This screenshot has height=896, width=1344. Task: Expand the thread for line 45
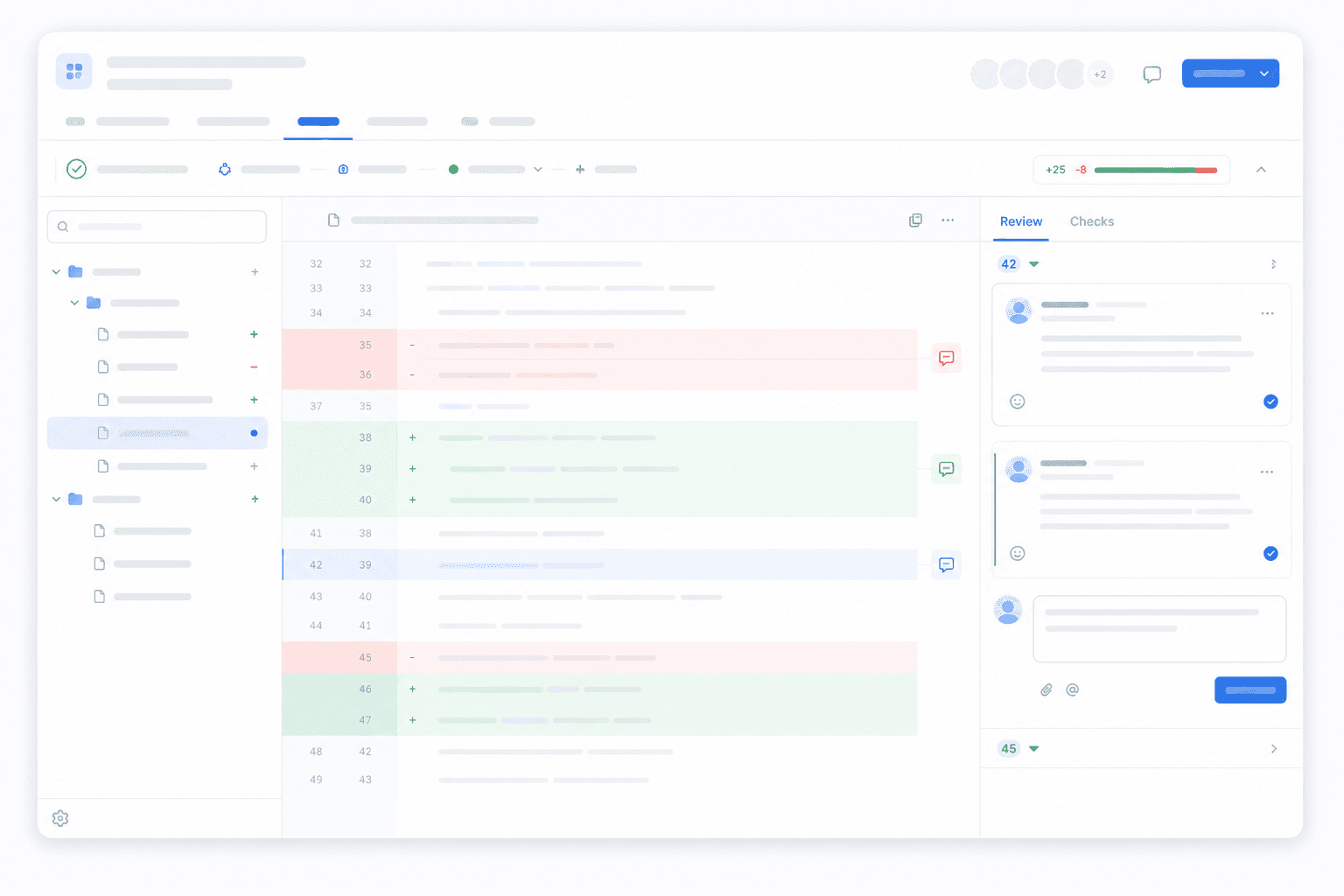(1034, 749)
